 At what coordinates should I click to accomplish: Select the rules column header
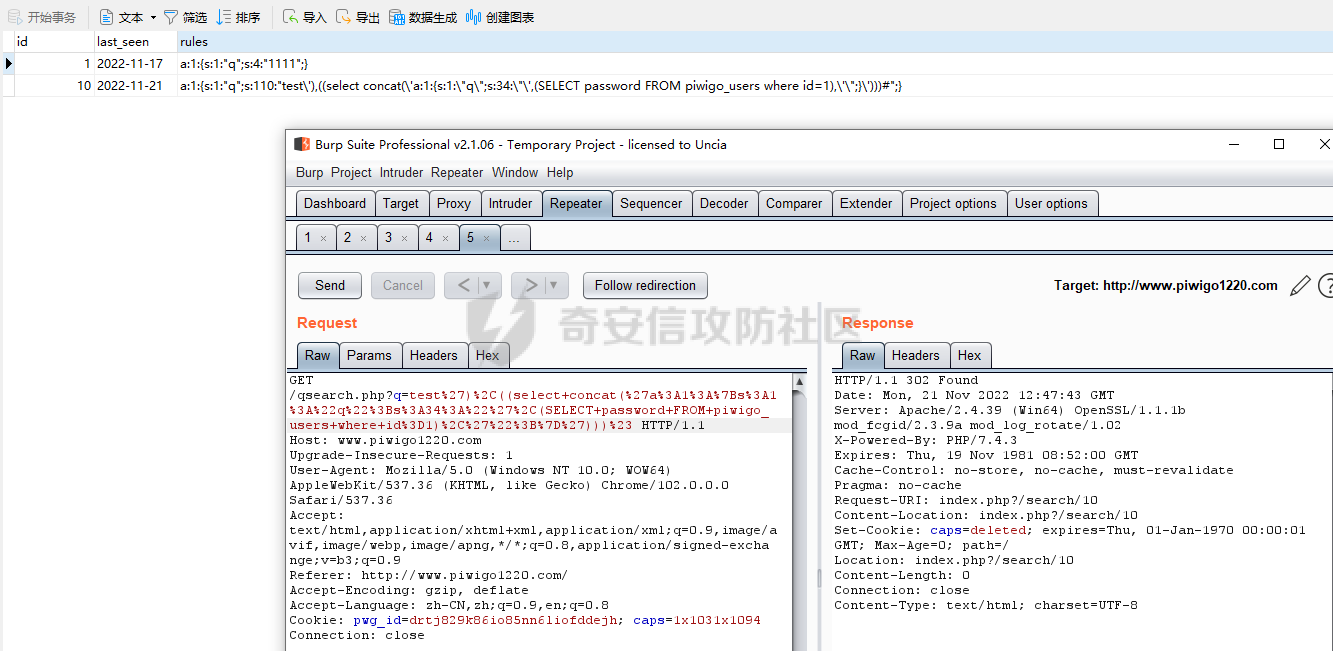[x=754, y=42]
